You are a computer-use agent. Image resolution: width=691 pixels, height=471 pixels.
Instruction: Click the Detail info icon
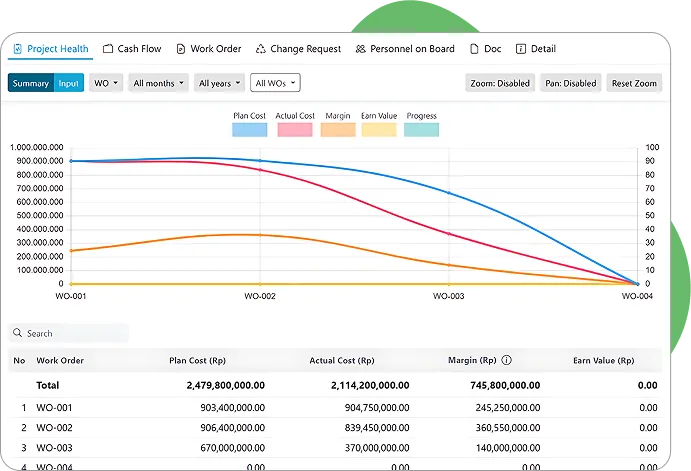point(520,49)
